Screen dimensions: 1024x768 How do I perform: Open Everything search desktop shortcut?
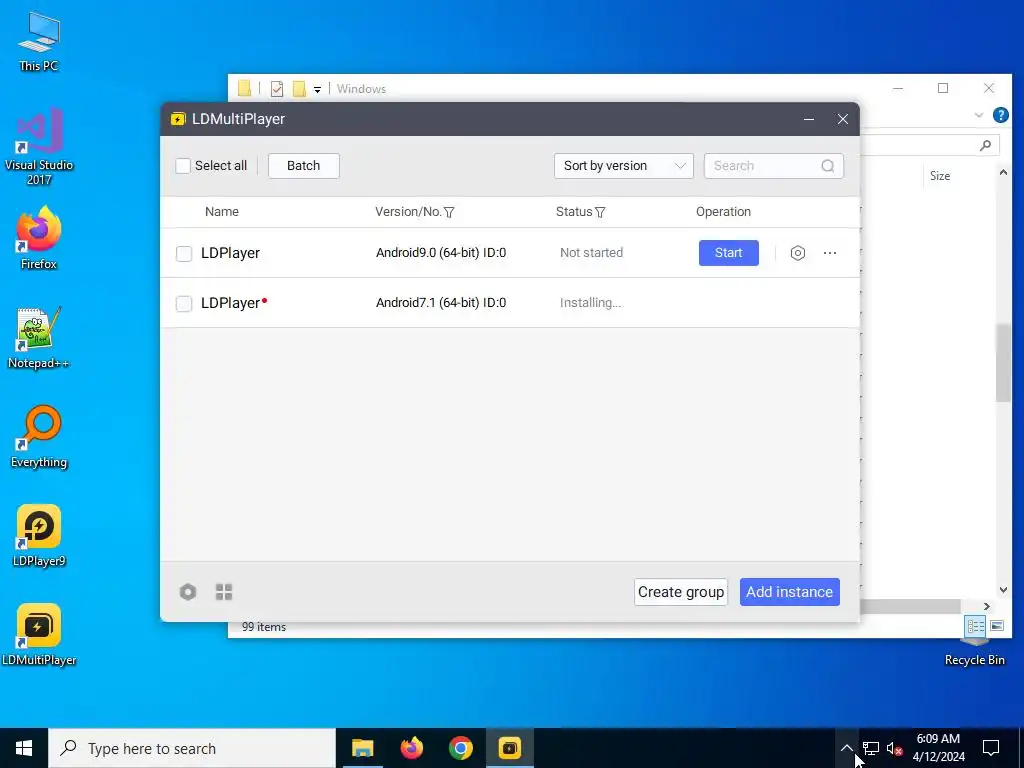39,437
